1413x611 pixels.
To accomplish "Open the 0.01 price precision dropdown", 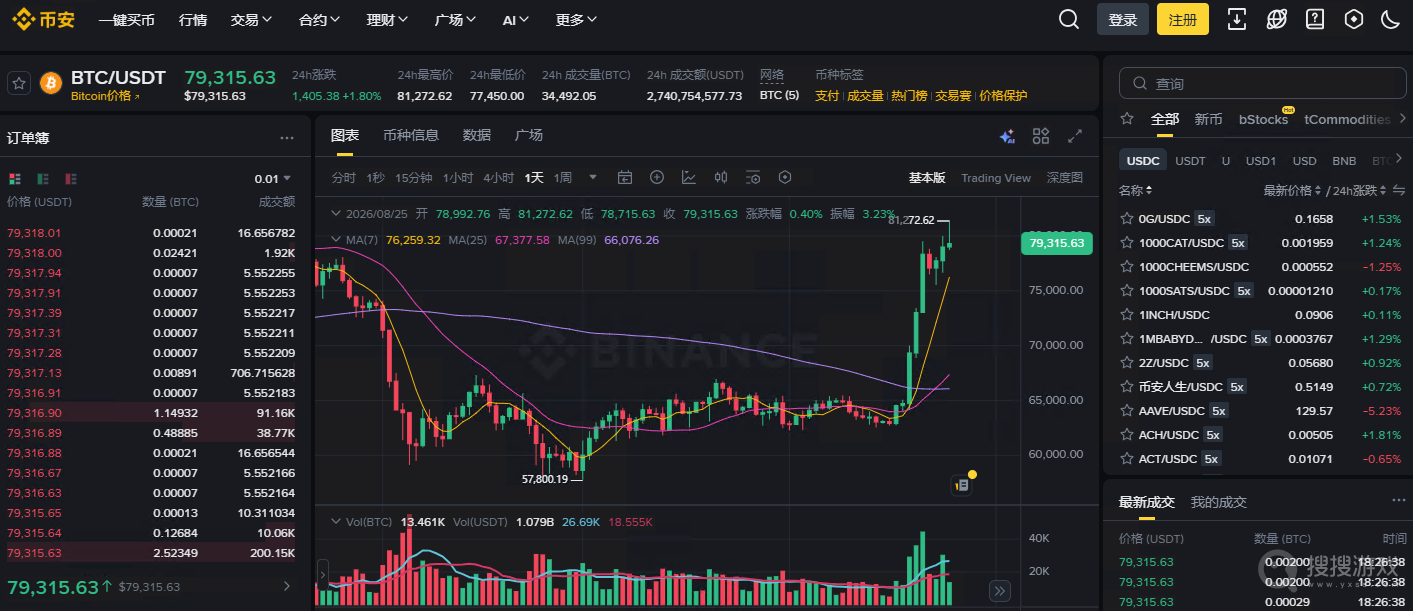I will pos(273,179).
